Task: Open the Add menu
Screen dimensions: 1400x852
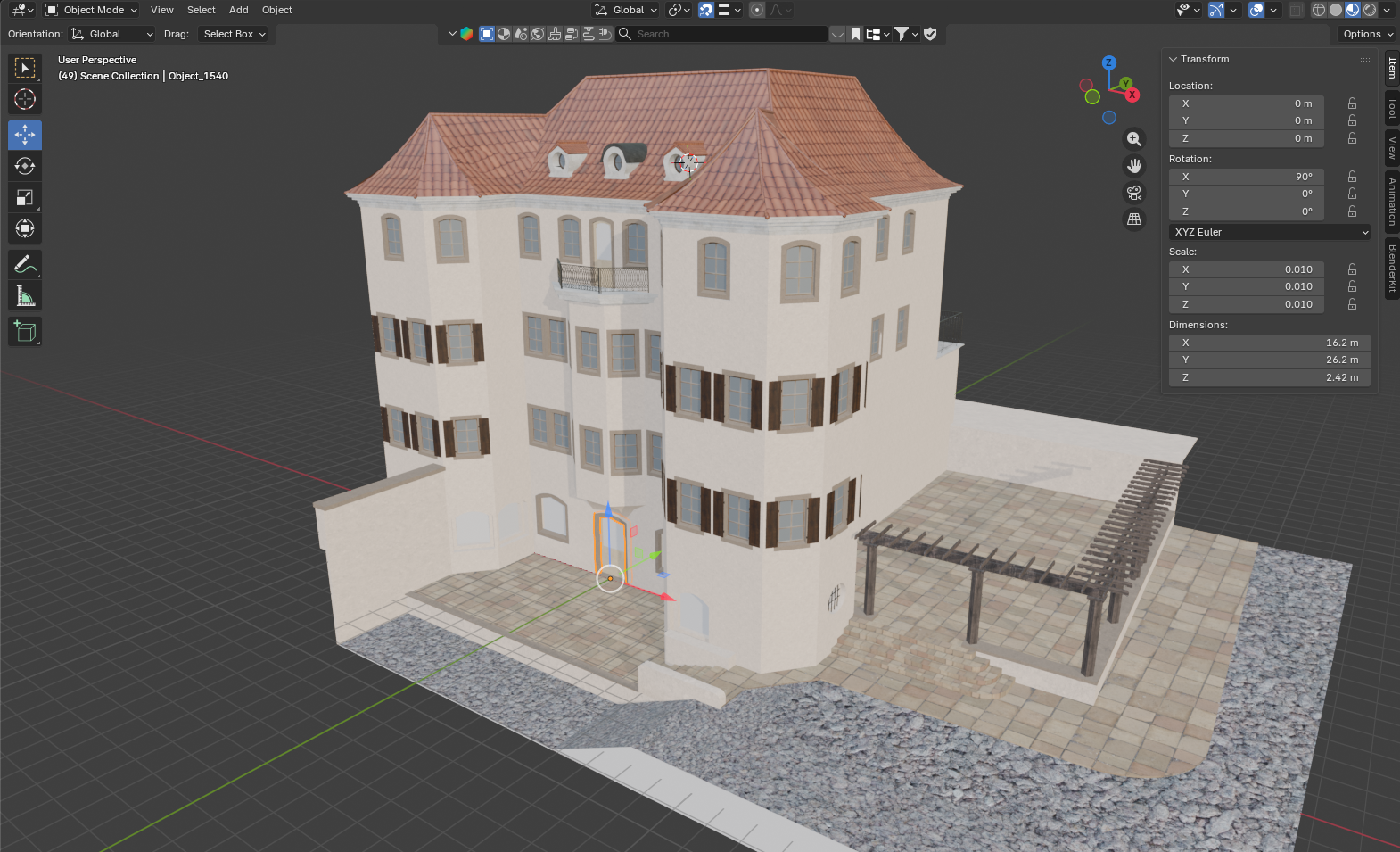Action: click(x=238, y=10)
